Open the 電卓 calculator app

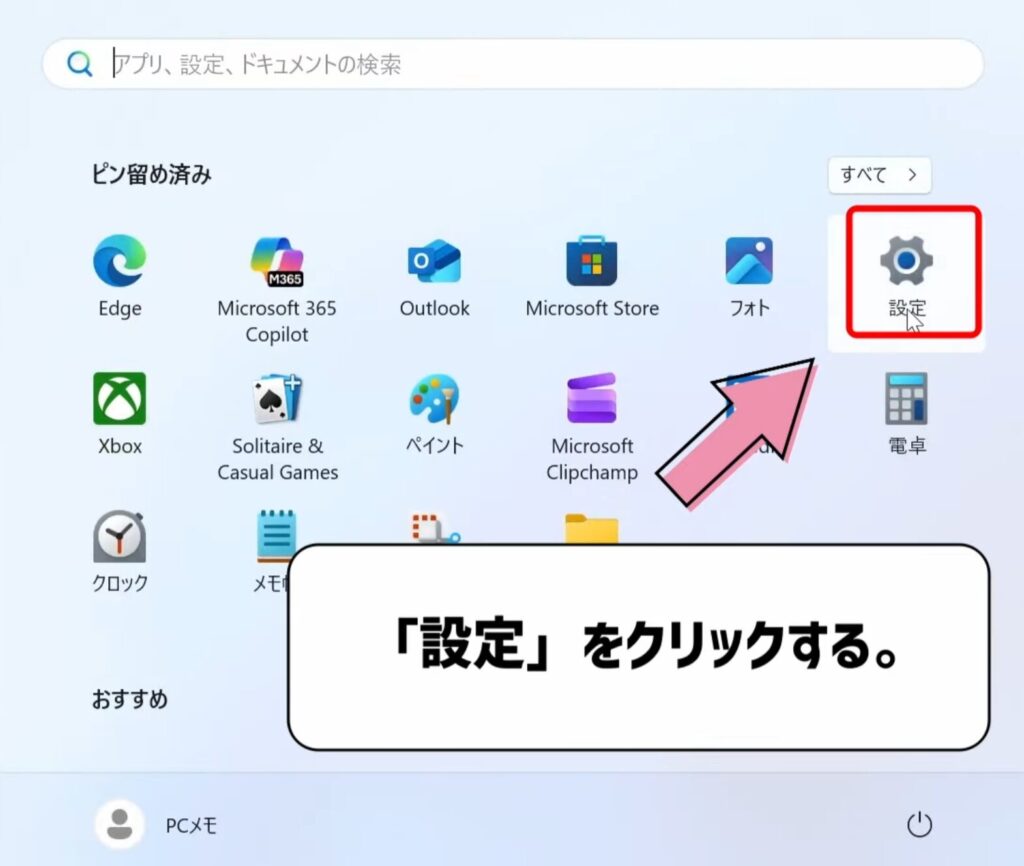coord(906,400)
